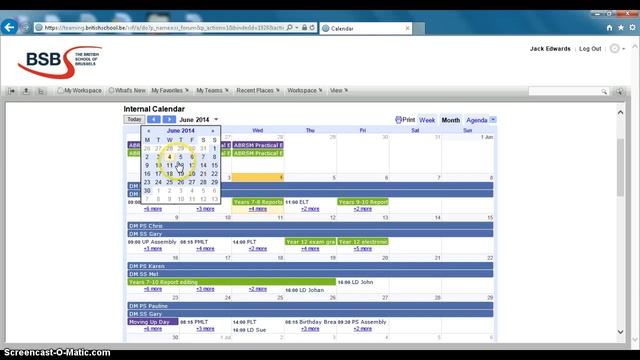Viewport: 640px width, 360px height.
Task: Open Year 12 exam event on Thursday
Action: [310, 242]
